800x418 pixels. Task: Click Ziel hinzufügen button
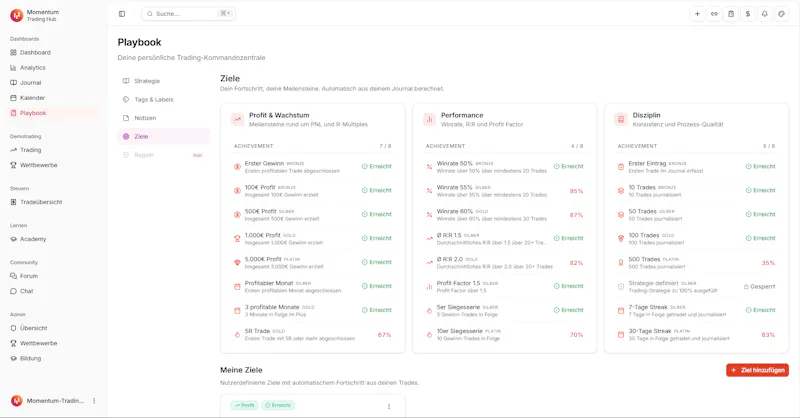(x=757, y=370)
